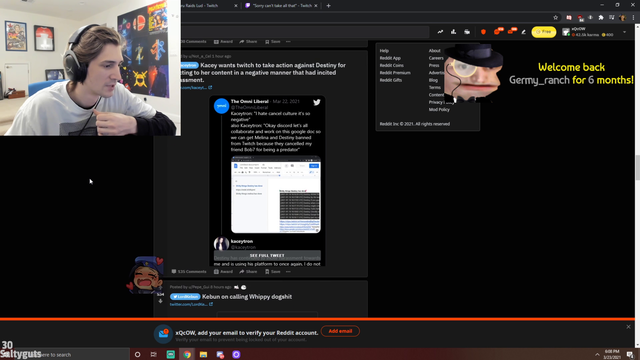
Task: Click Award in the top post action bar
Action: click(x=223, y=42)
